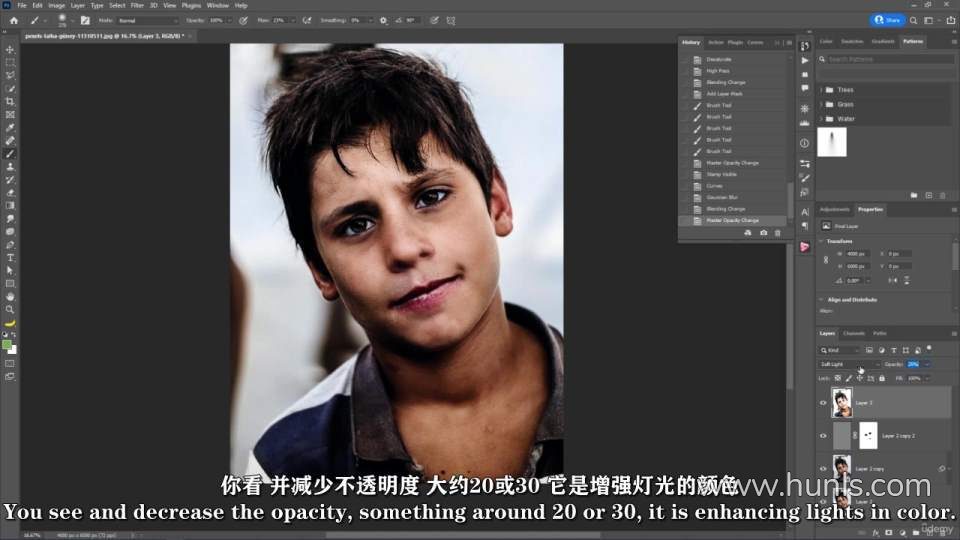Image resolution: width=960 pixels, height=540 pixels.
Task: Hide the Layer 2 copy 2 layer
Action: [823, 436]
